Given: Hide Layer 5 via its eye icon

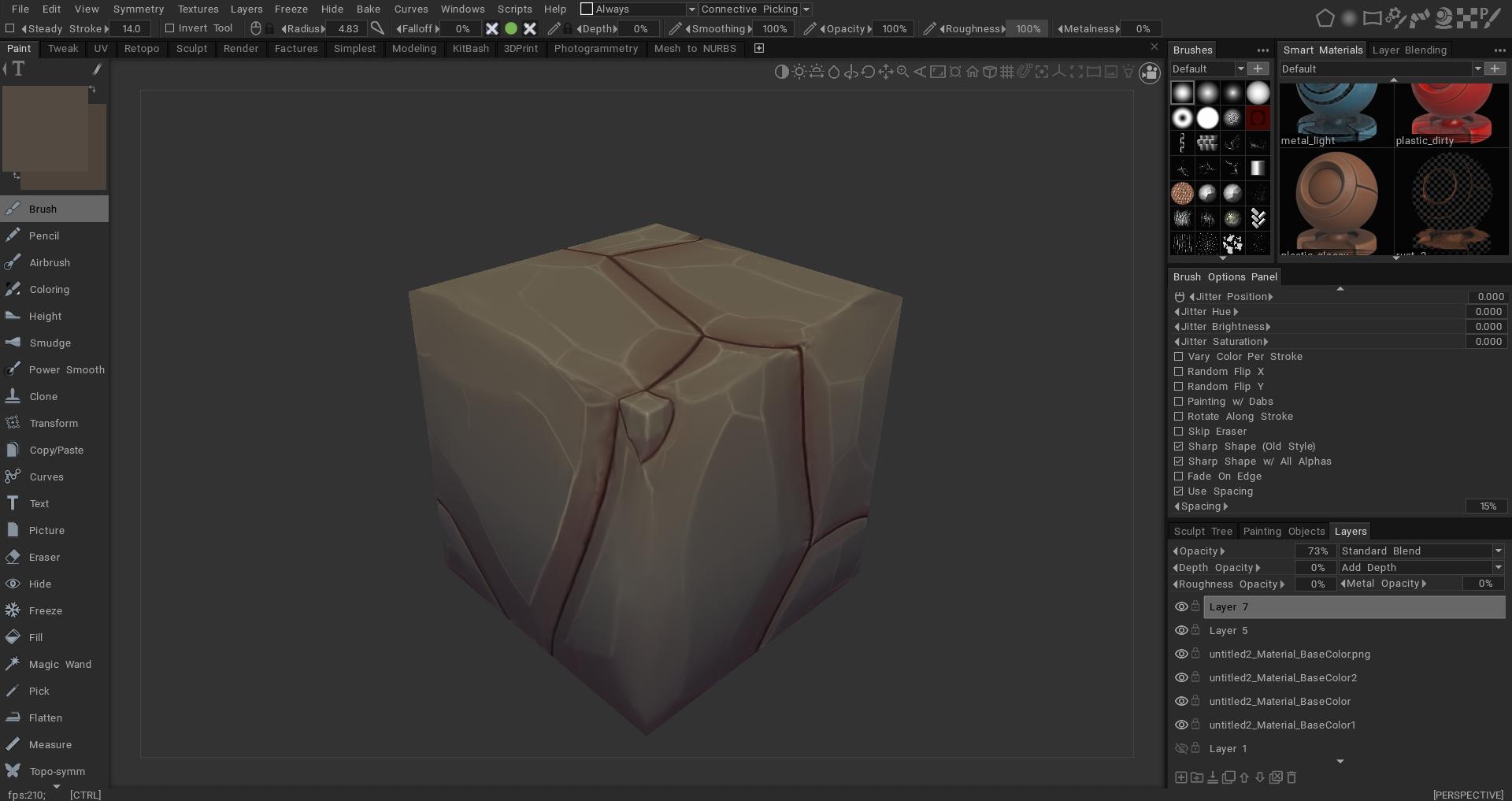Looking at the screenshot, I should point(1181,631).
